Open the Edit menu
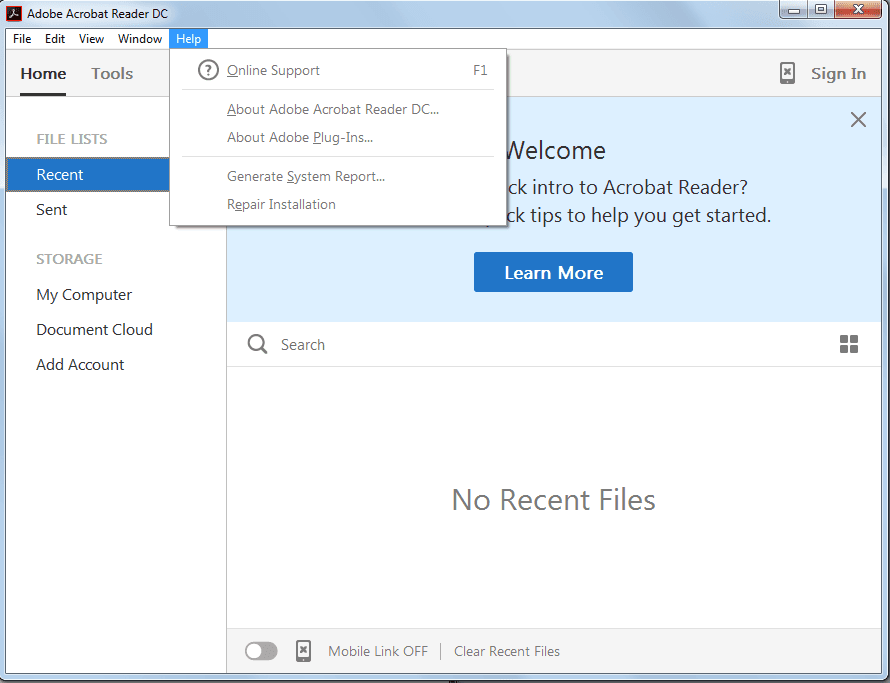The height and width of the screenshot is (683, 890). (x=55, y=39)
